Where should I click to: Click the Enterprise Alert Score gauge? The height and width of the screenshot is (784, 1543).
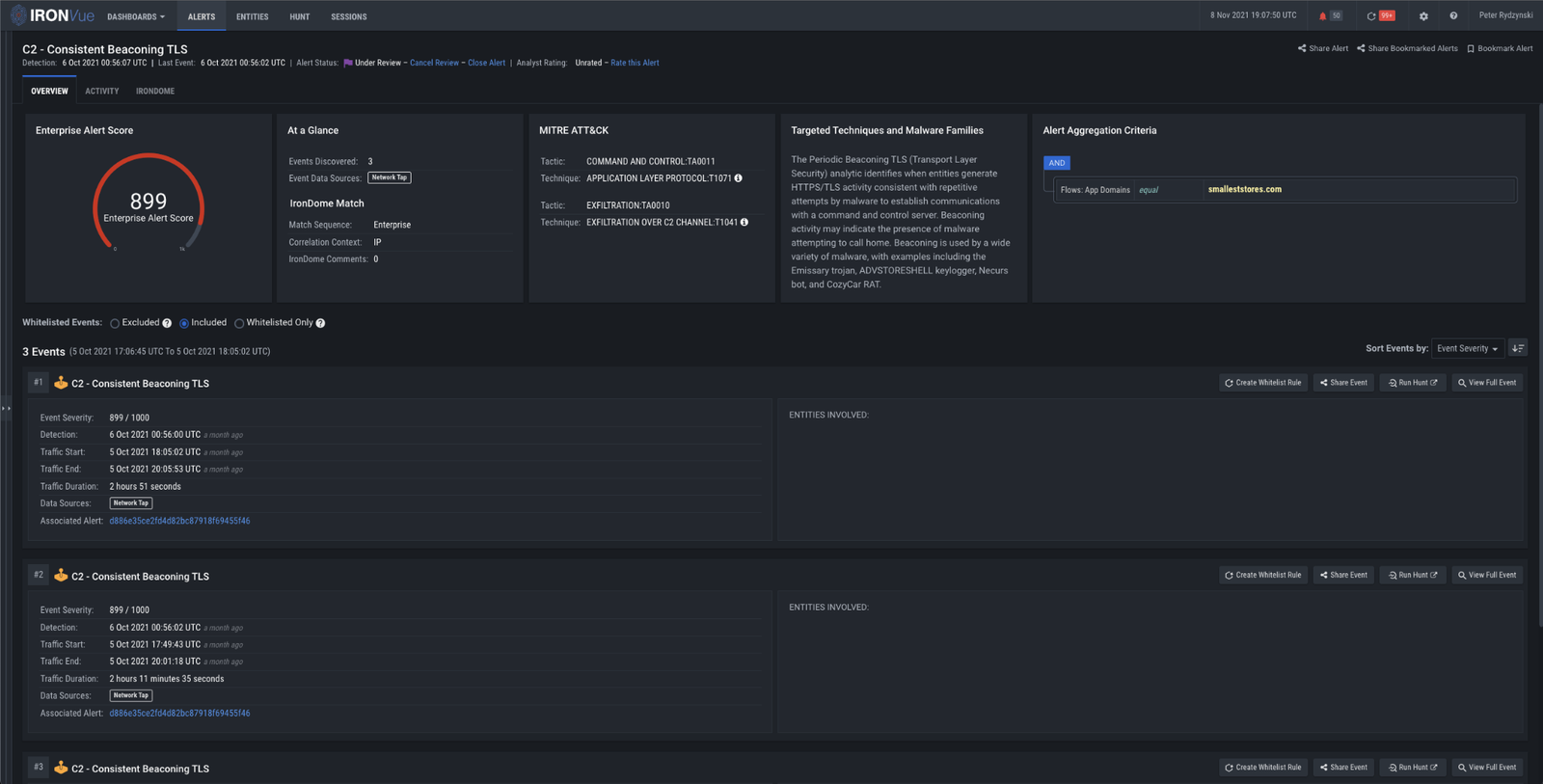click(x=149, y=203)
